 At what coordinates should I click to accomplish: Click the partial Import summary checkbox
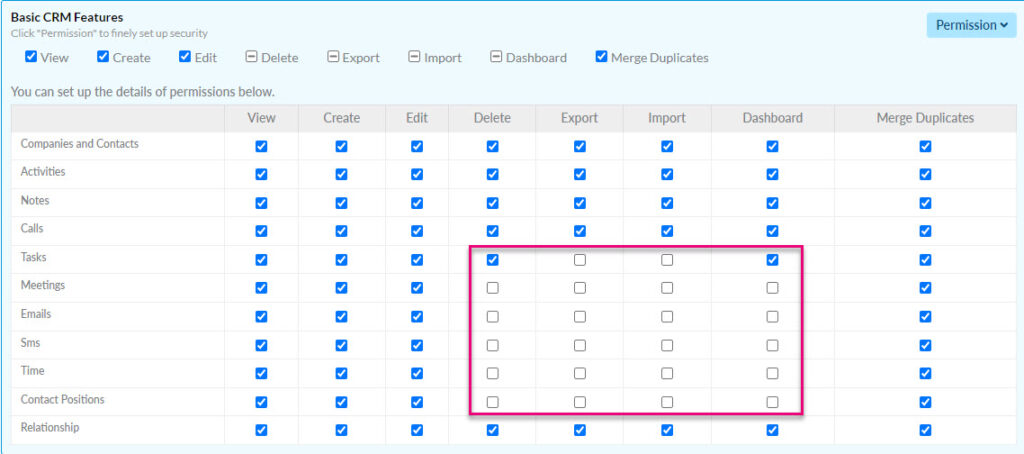(414, 57)
